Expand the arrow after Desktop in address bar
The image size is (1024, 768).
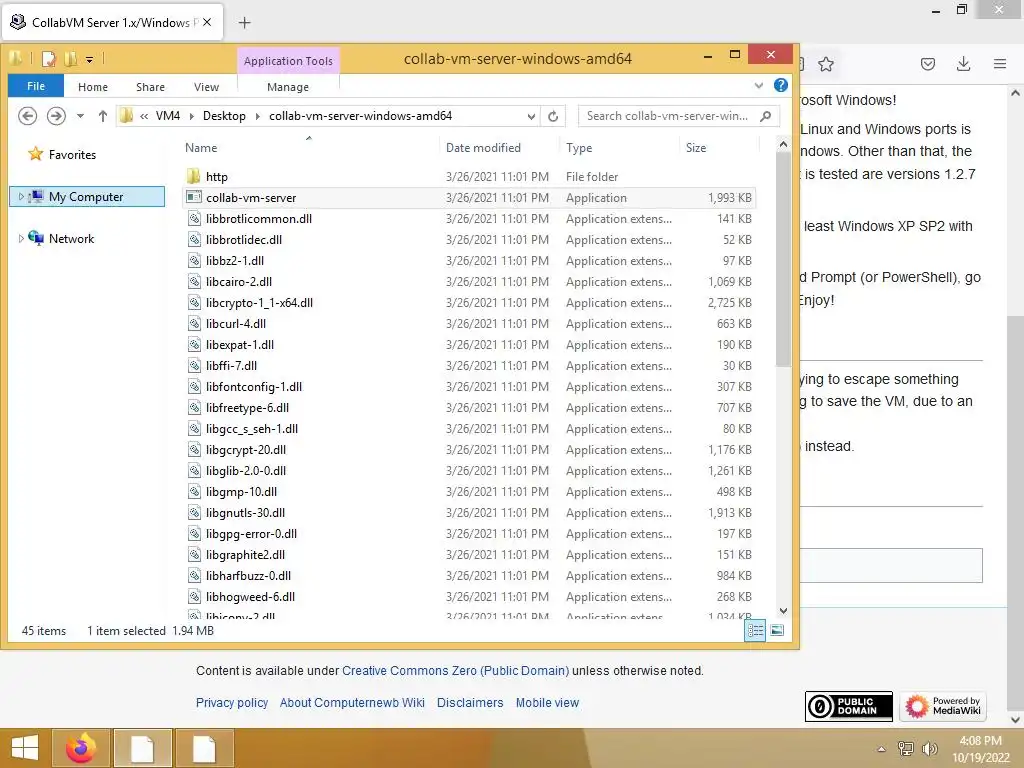257,116
